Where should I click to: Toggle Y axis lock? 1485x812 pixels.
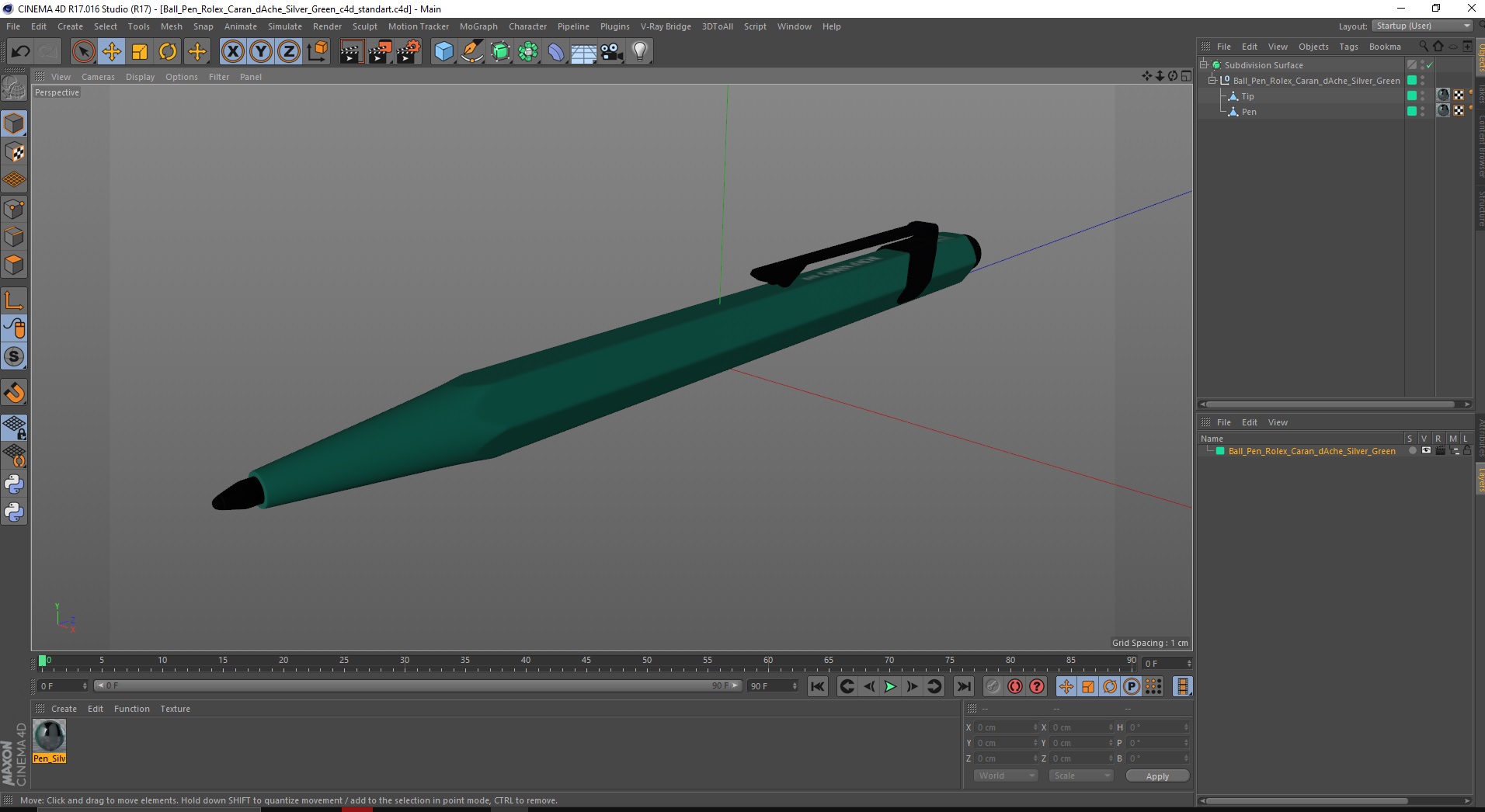pyautogui.click(x=261, y=52)
